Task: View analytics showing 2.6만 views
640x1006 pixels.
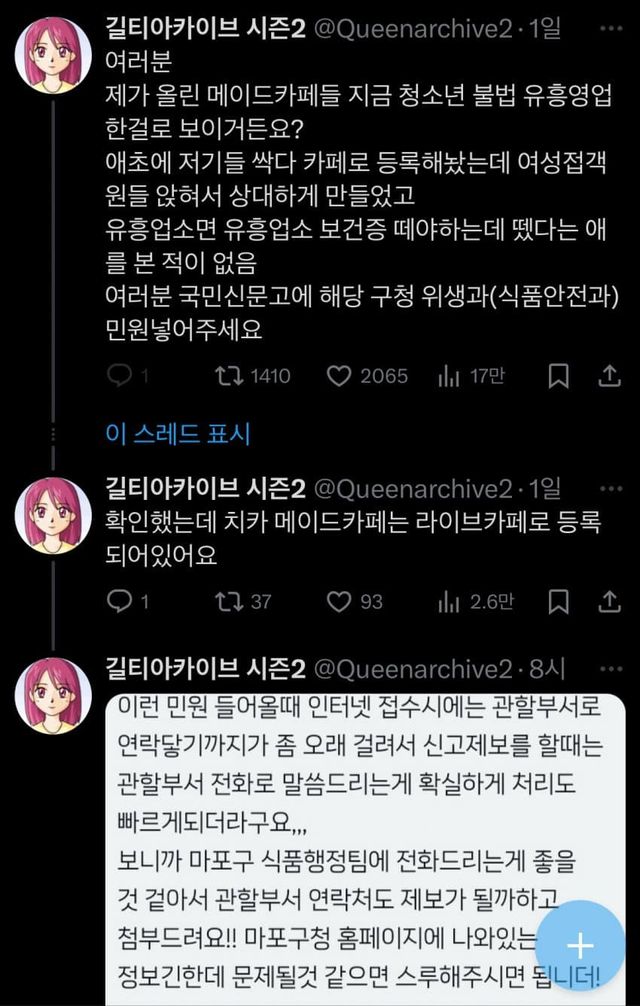Action: point(447,601)
